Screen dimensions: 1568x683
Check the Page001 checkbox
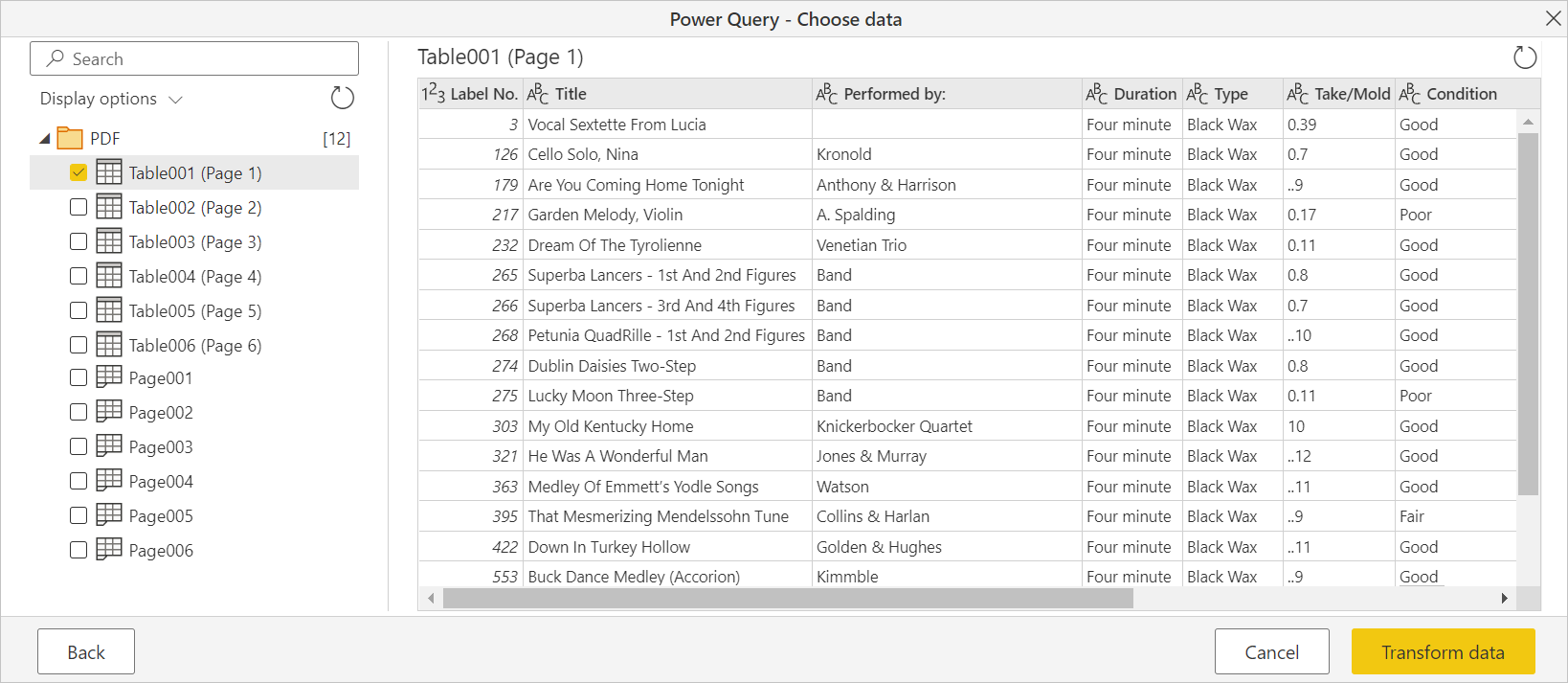pyautogui.click(x=78, y=377)
